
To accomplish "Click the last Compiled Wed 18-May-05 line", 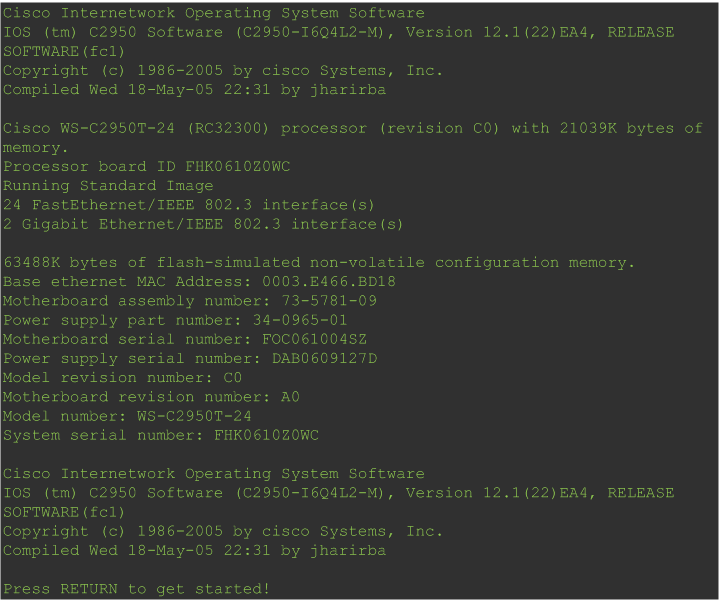I will coord(194,550).
